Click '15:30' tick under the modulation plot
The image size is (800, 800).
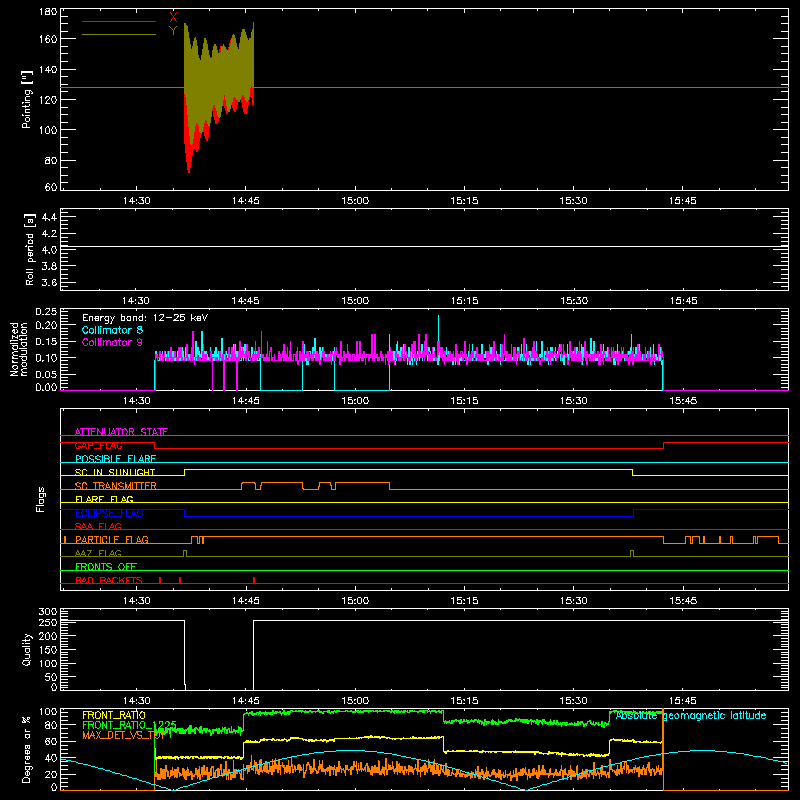coord(573,401)
